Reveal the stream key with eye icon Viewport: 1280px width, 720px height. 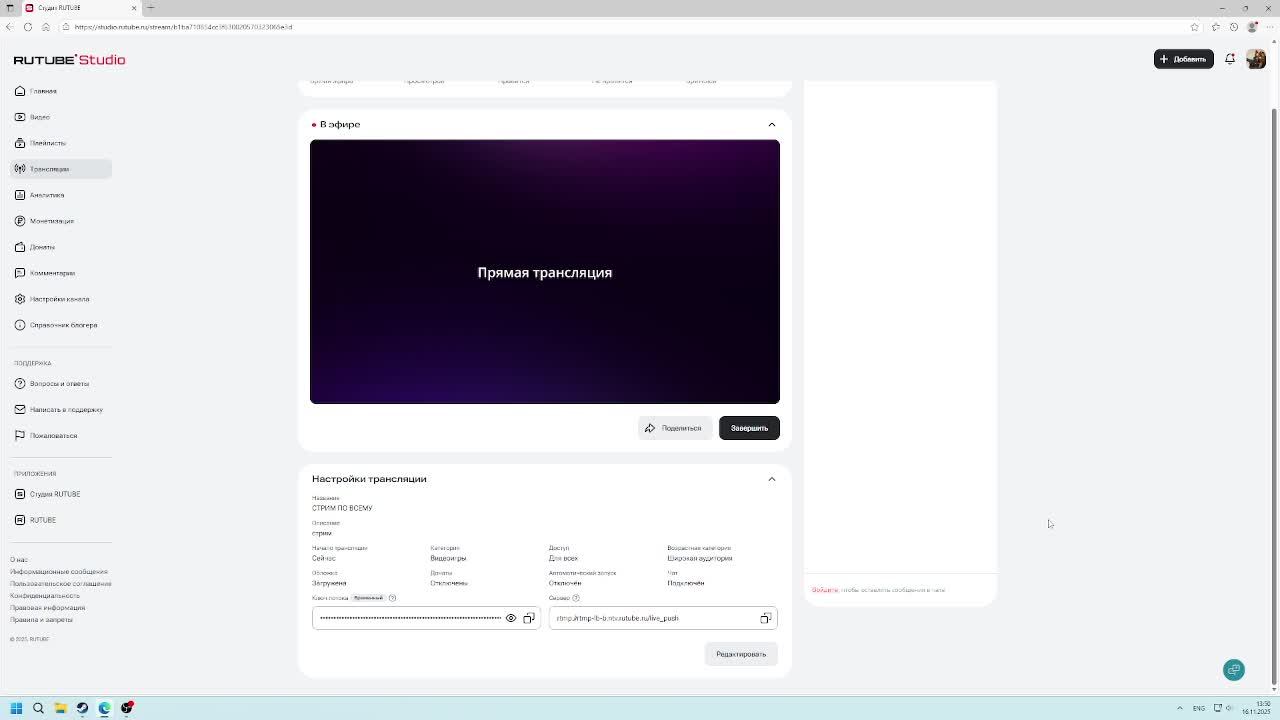(x=511, y=618)
